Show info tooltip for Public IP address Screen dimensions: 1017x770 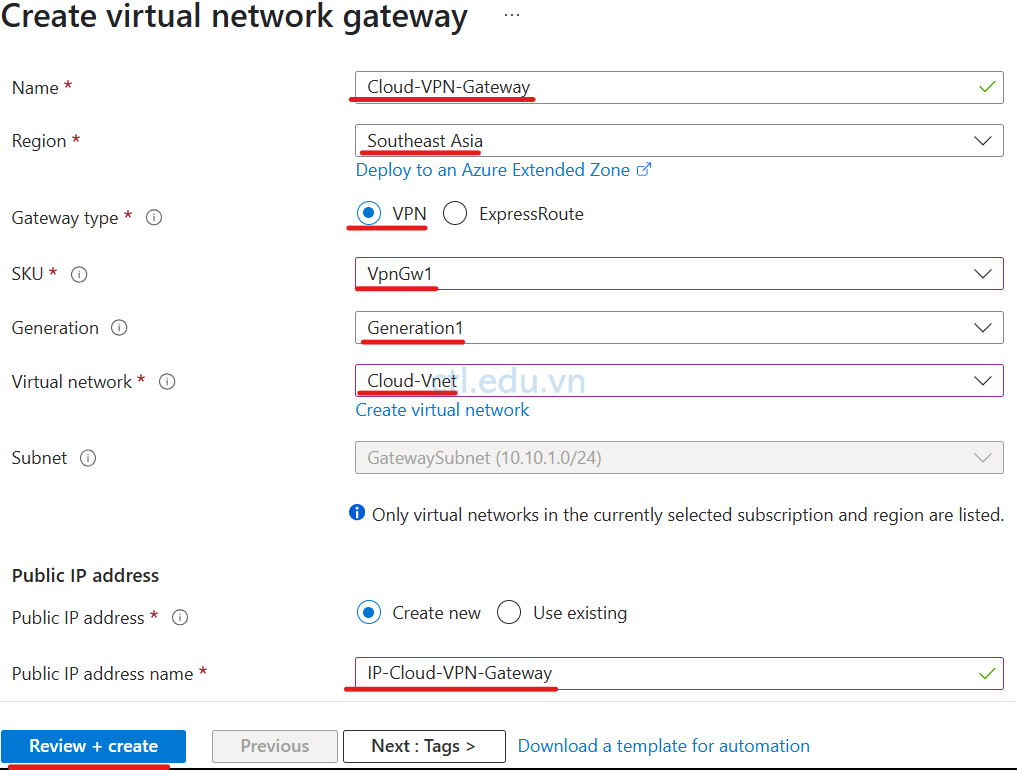(180, 618)
